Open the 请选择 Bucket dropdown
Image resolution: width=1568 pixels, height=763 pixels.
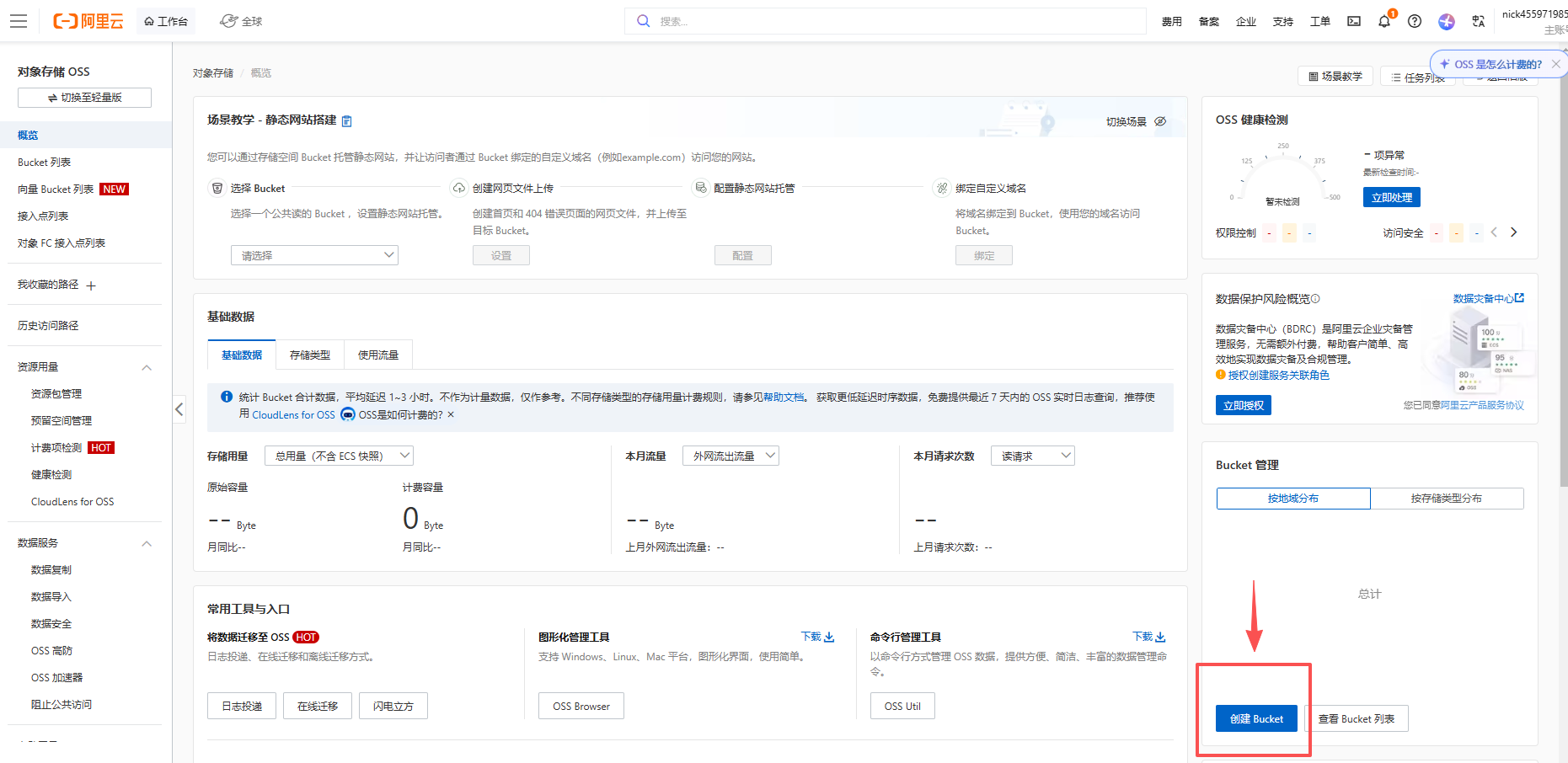(313, 255)
